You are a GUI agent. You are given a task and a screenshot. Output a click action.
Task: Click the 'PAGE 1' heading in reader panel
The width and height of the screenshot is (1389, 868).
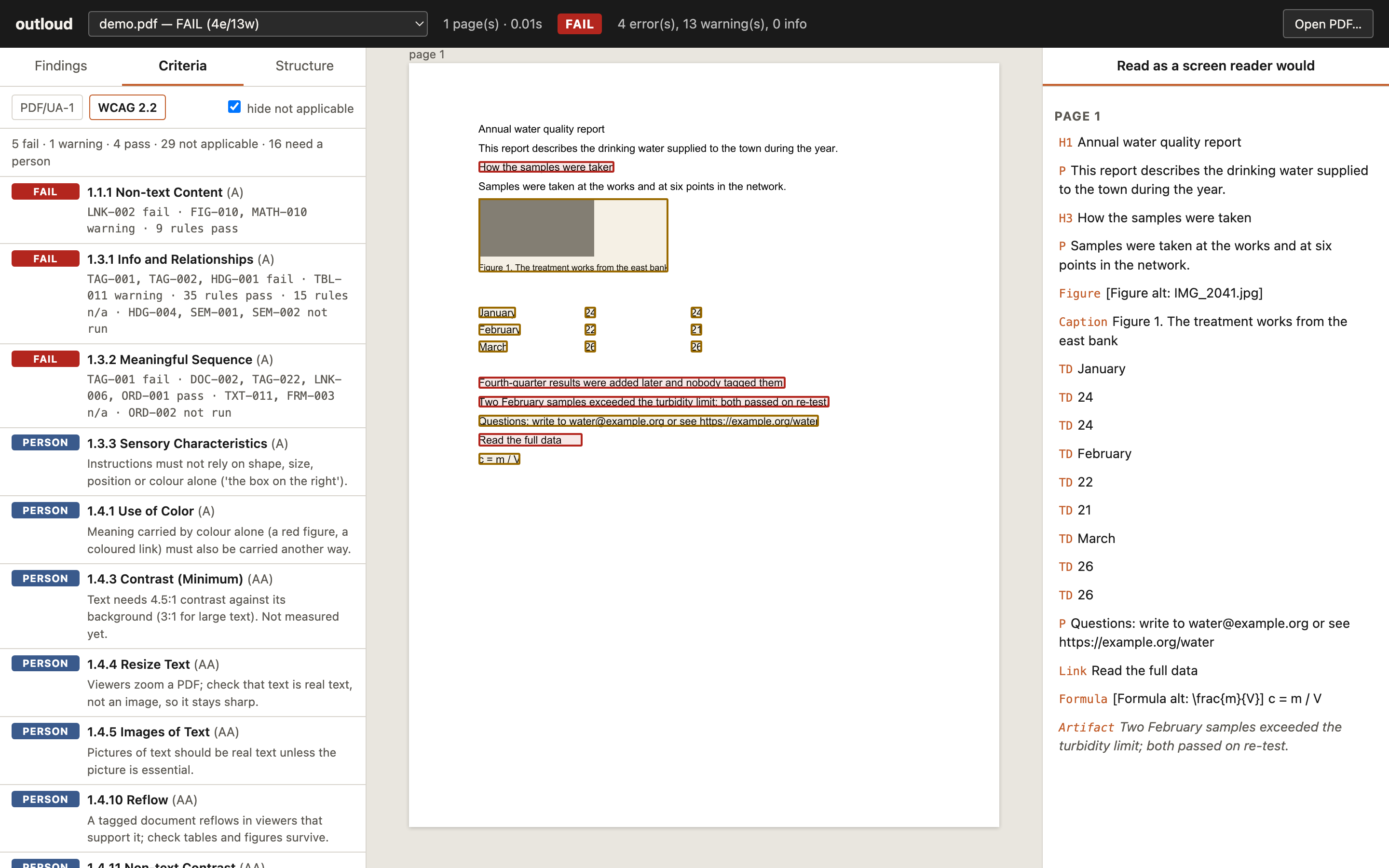click(x=1077, y=116)
